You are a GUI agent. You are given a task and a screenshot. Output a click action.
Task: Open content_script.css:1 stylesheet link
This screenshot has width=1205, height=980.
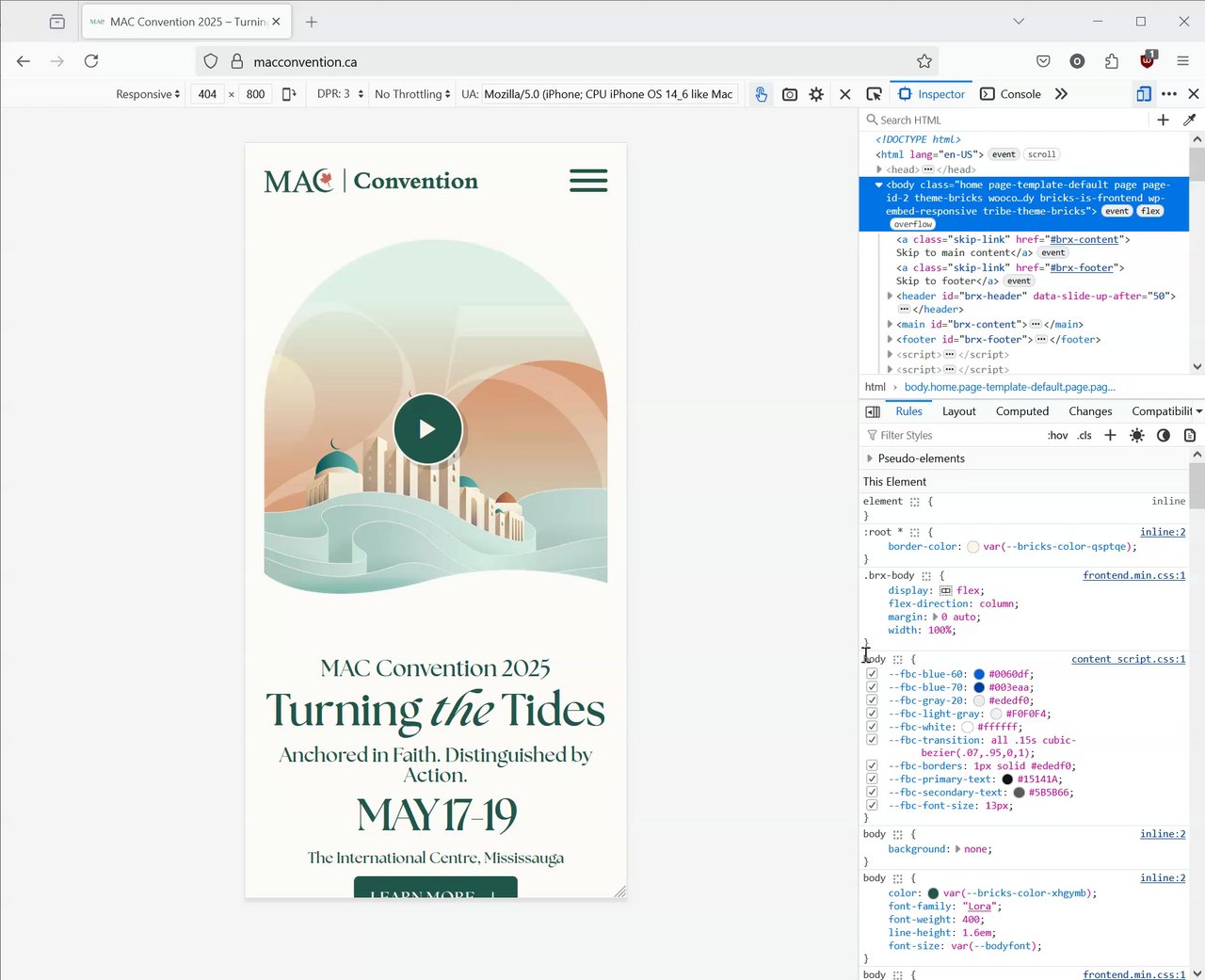(x=1128, y=659)
